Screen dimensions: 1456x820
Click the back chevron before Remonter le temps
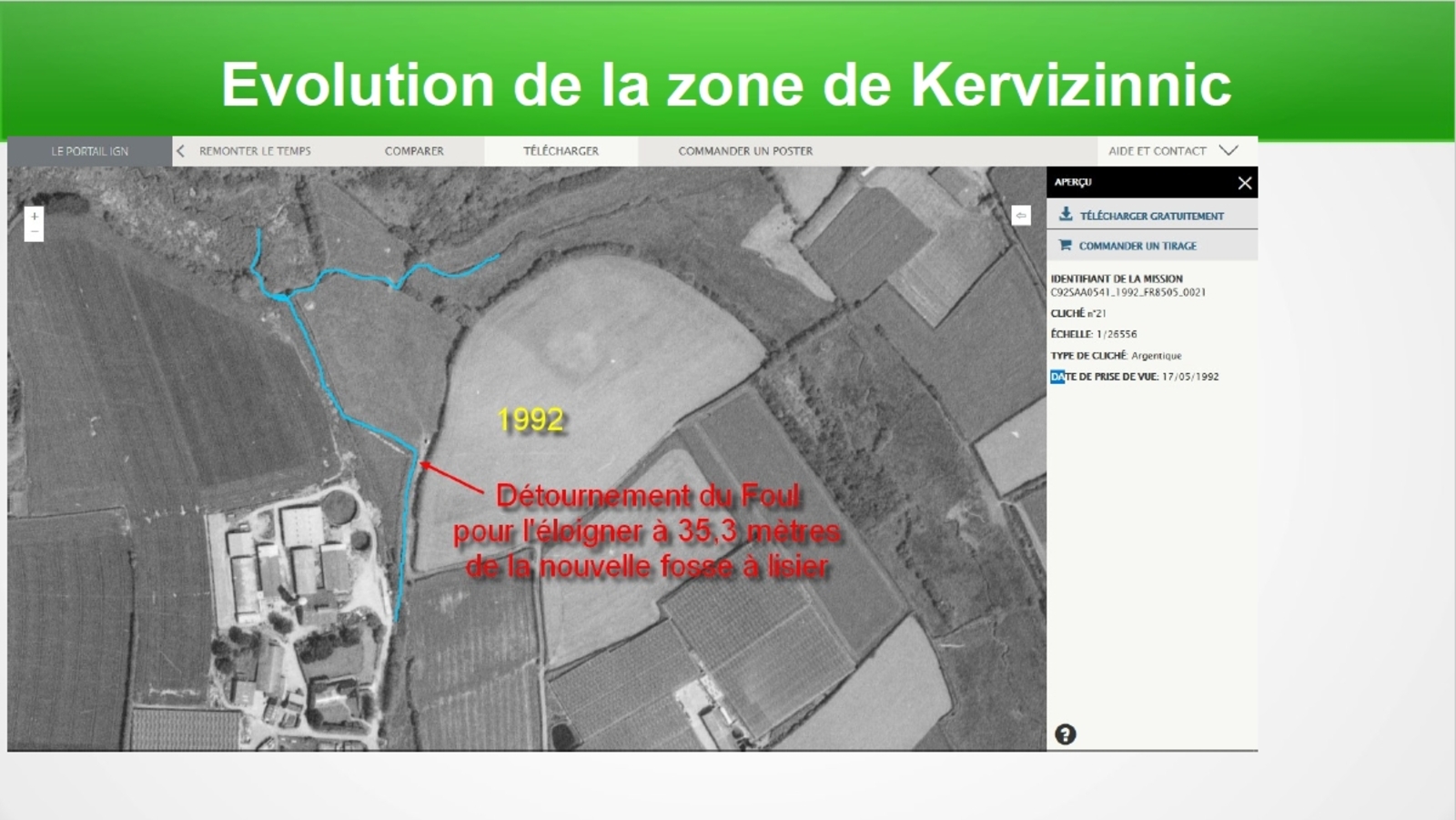coord(181,151)
